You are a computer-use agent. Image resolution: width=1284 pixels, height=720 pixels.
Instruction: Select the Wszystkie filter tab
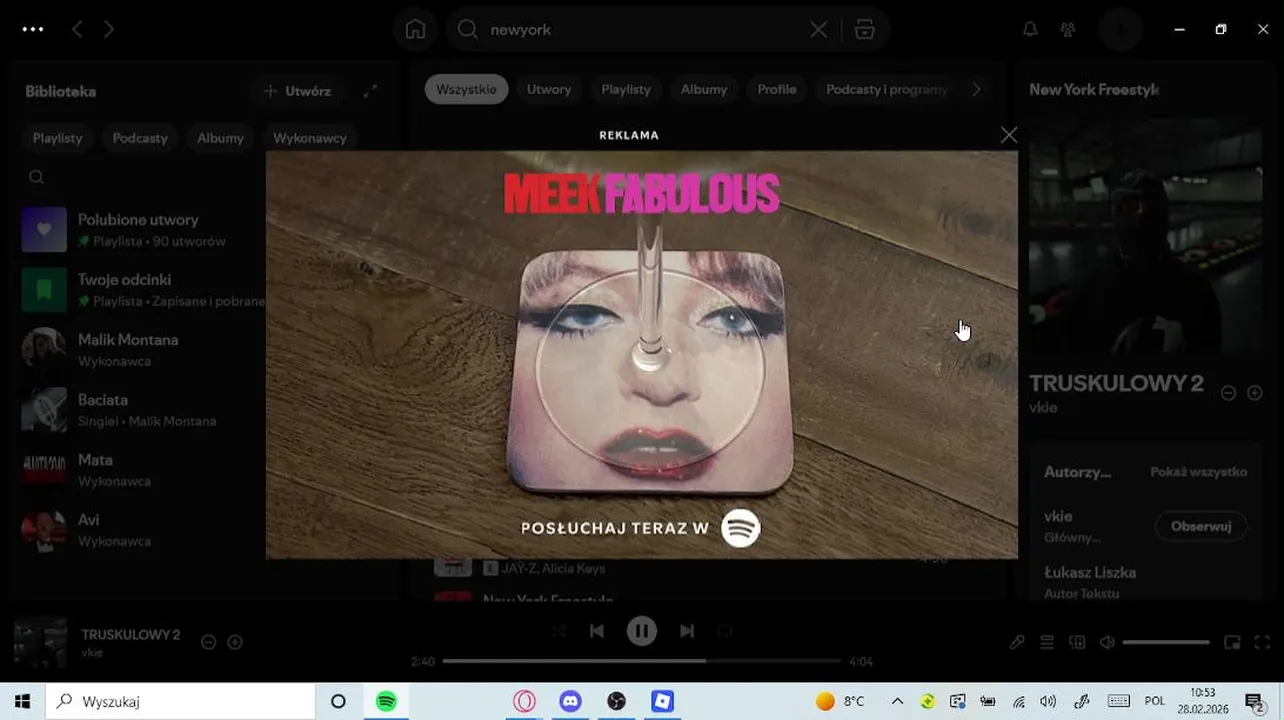click(x=466, y=89)
